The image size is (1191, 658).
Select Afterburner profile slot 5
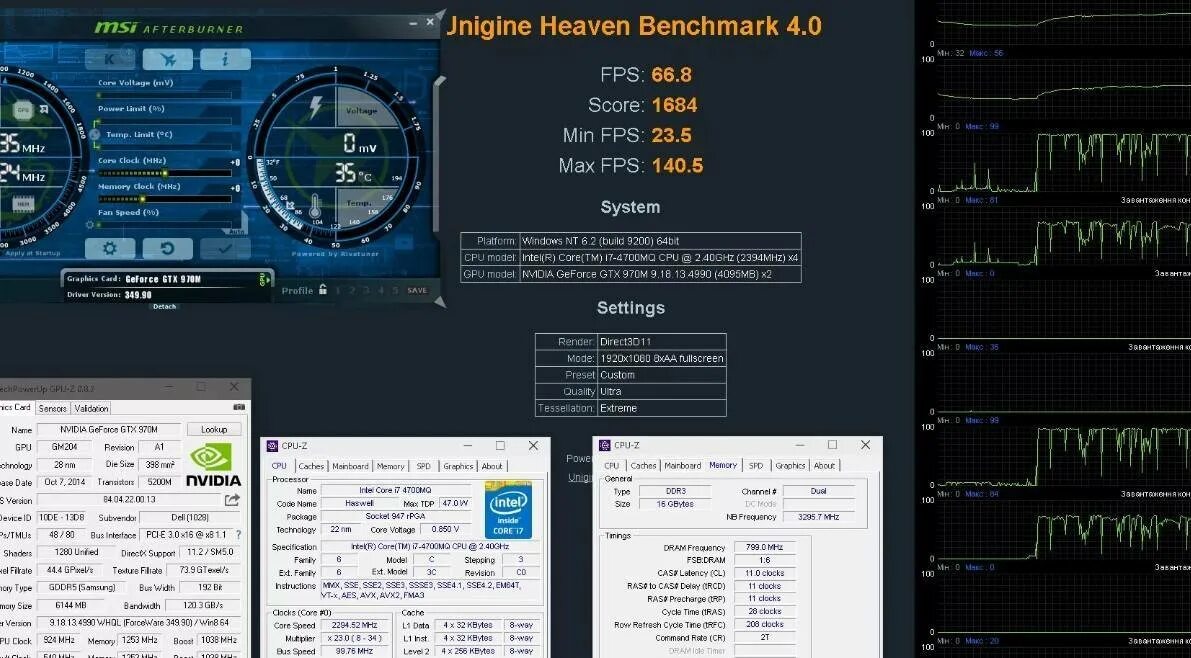[393, 290]
